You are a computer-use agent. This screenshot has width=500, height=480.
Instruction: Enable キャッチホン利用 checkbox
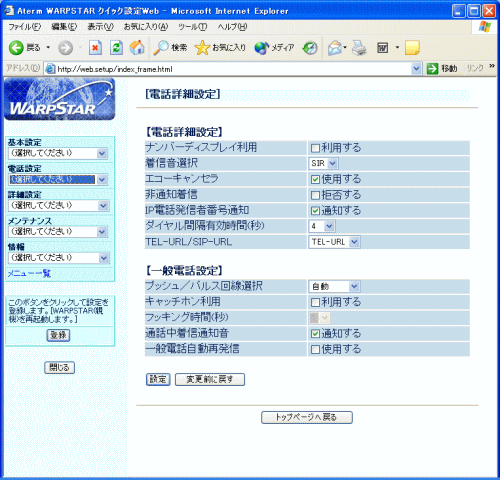(315, 302)
